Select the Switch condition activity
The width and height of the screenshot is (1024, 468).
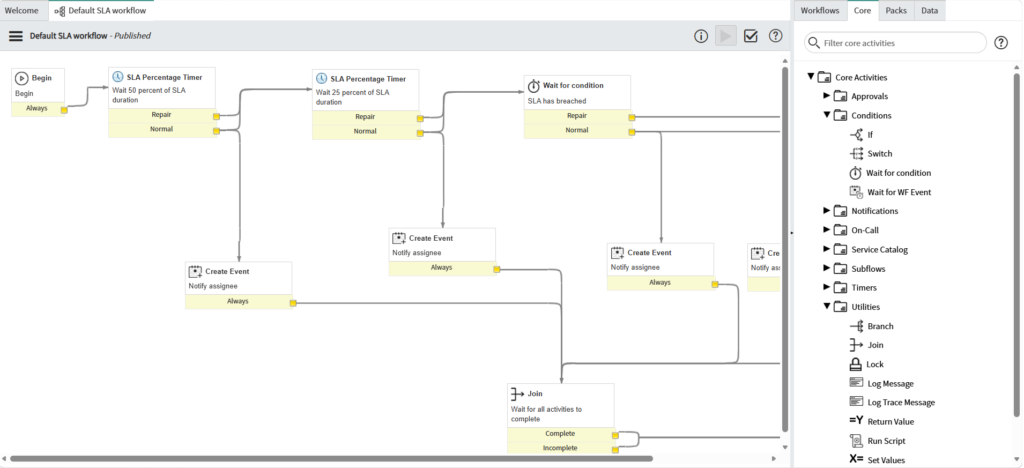[879, 154]
